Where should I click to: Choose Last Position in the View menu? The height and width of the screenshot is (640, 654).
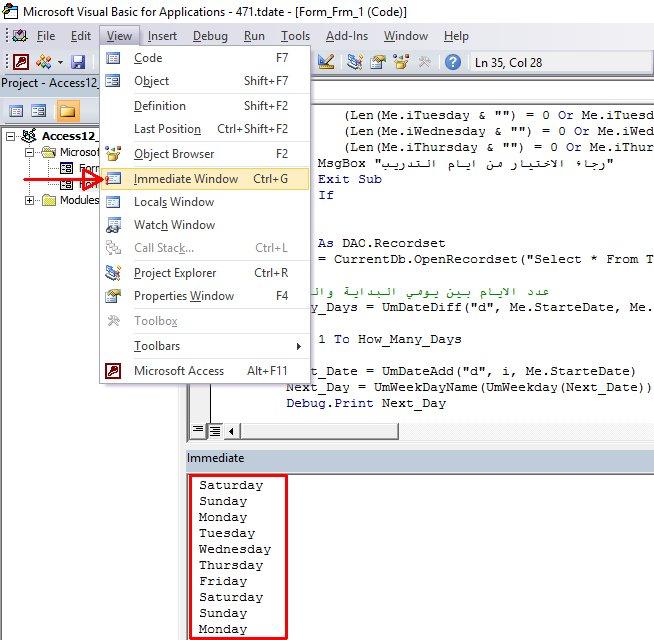(205, 129)
